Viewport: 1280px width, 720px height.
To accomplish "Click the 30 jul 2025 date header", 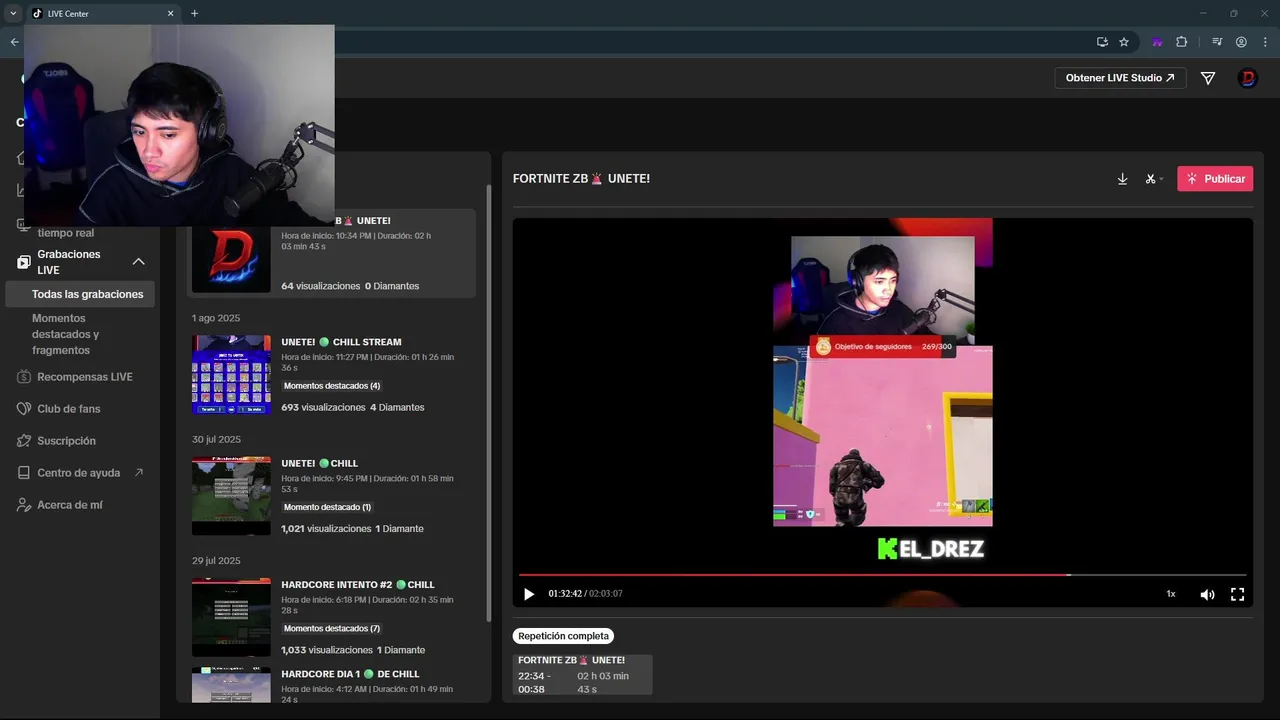I will 216,439.
